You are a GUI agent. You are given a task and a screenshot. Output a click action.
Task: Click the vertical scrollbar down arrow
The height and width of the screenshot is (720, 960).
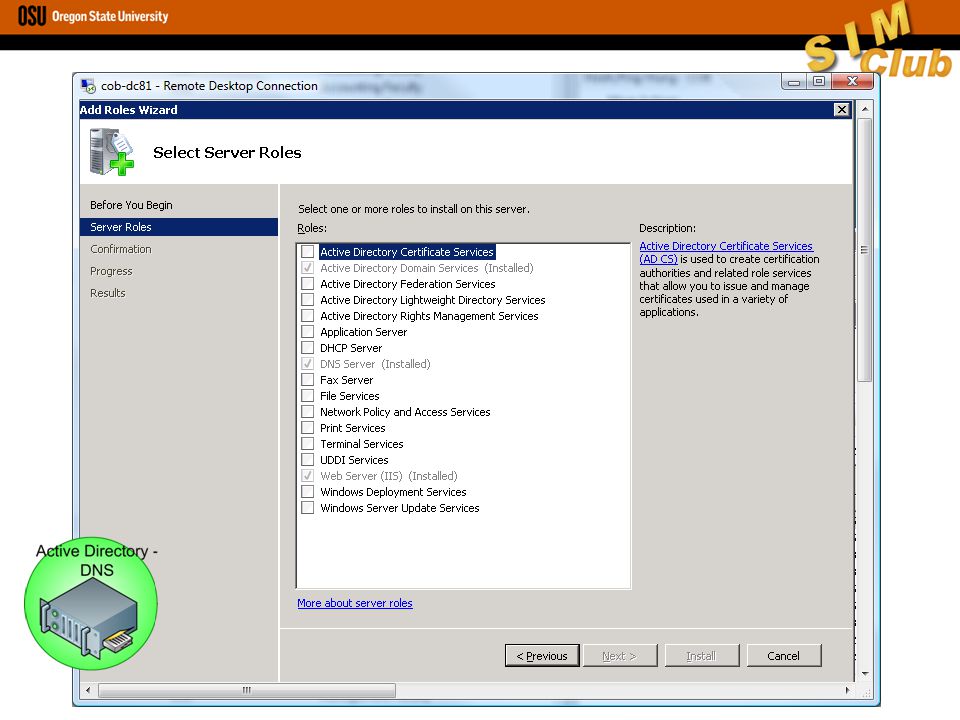pos(864,673)
